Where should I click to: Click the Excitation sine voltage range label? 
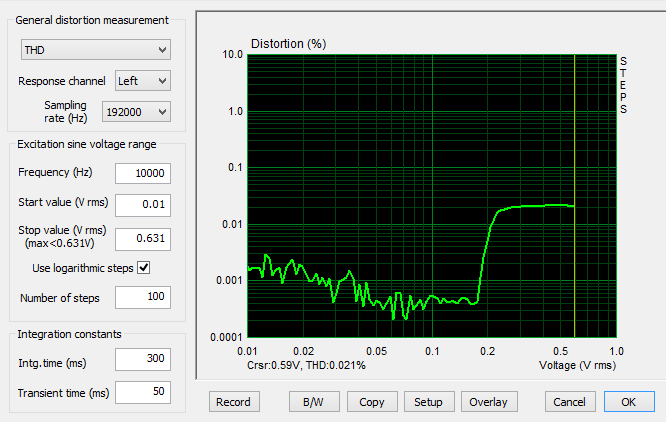pos(87,144)
